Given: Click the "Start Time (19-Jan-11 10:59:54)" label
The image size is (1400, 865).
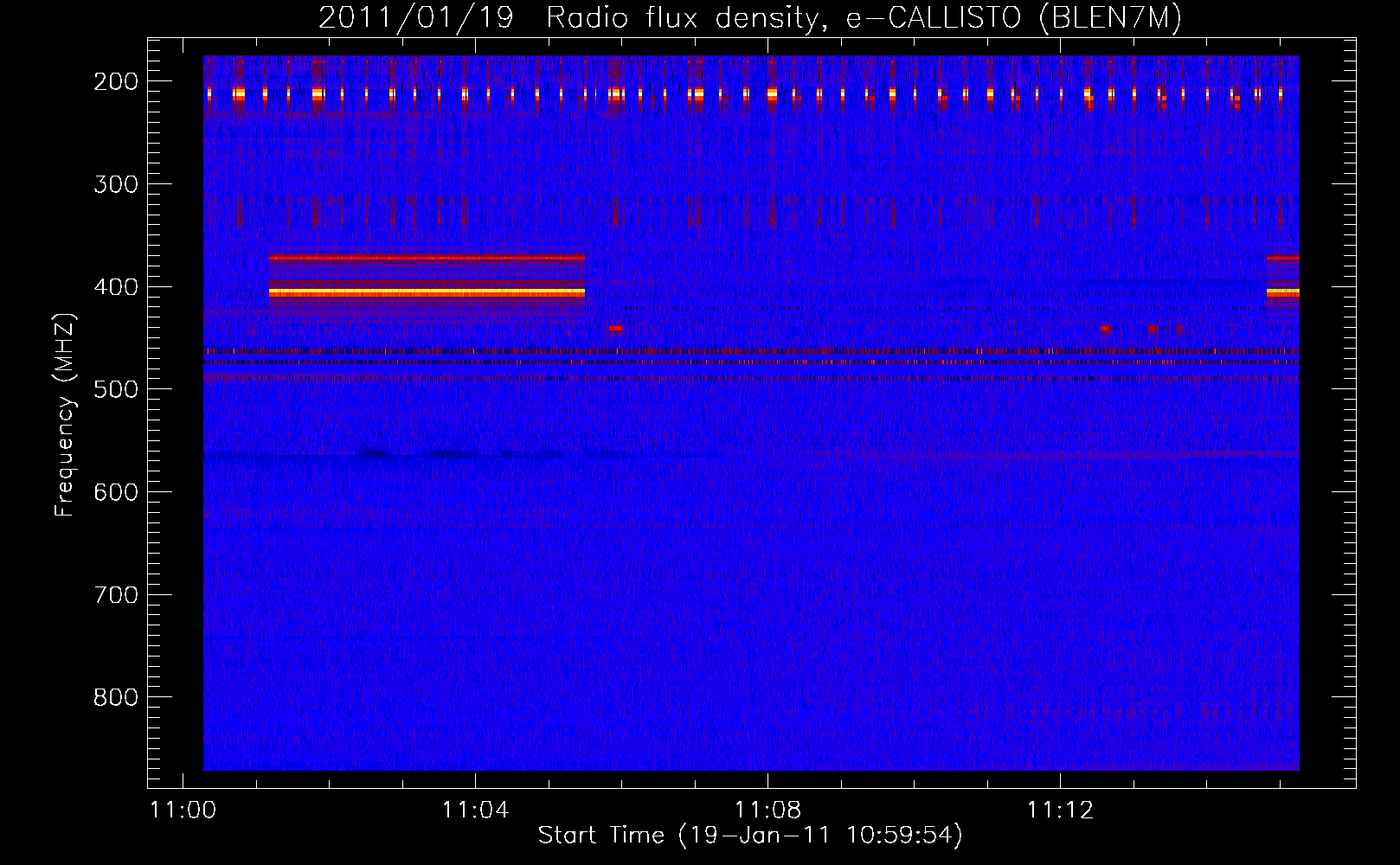Looking at the screenshot, I should [750, 836].
